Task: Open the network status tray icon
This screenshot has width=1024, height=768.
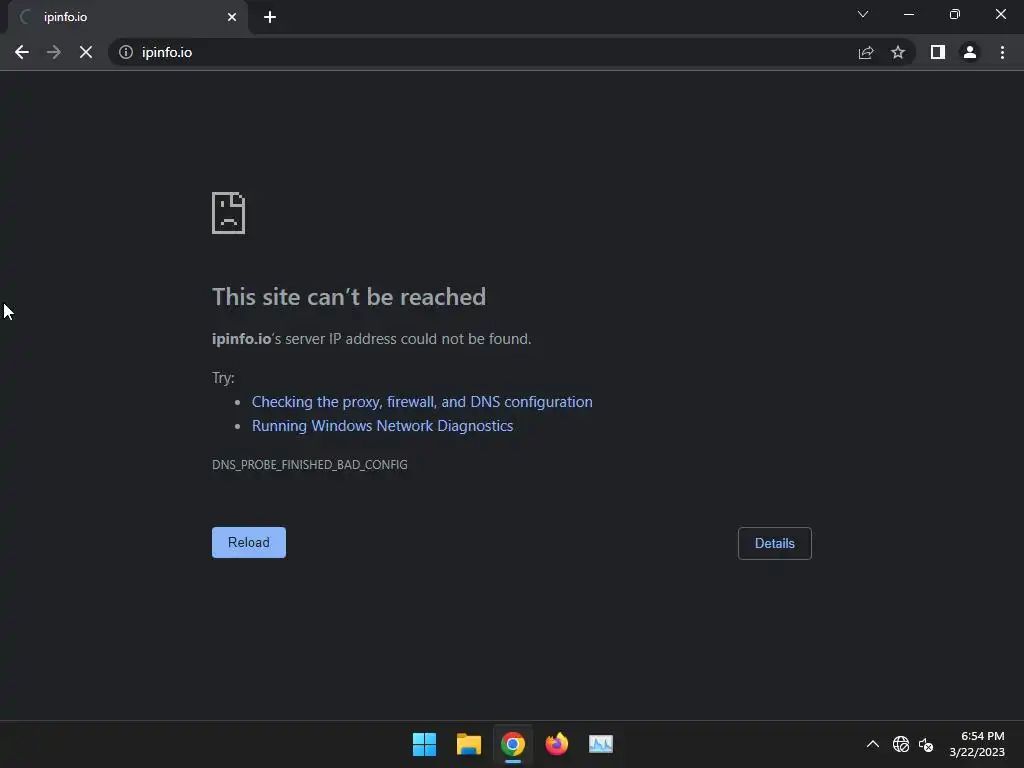Action: [901, 744]
